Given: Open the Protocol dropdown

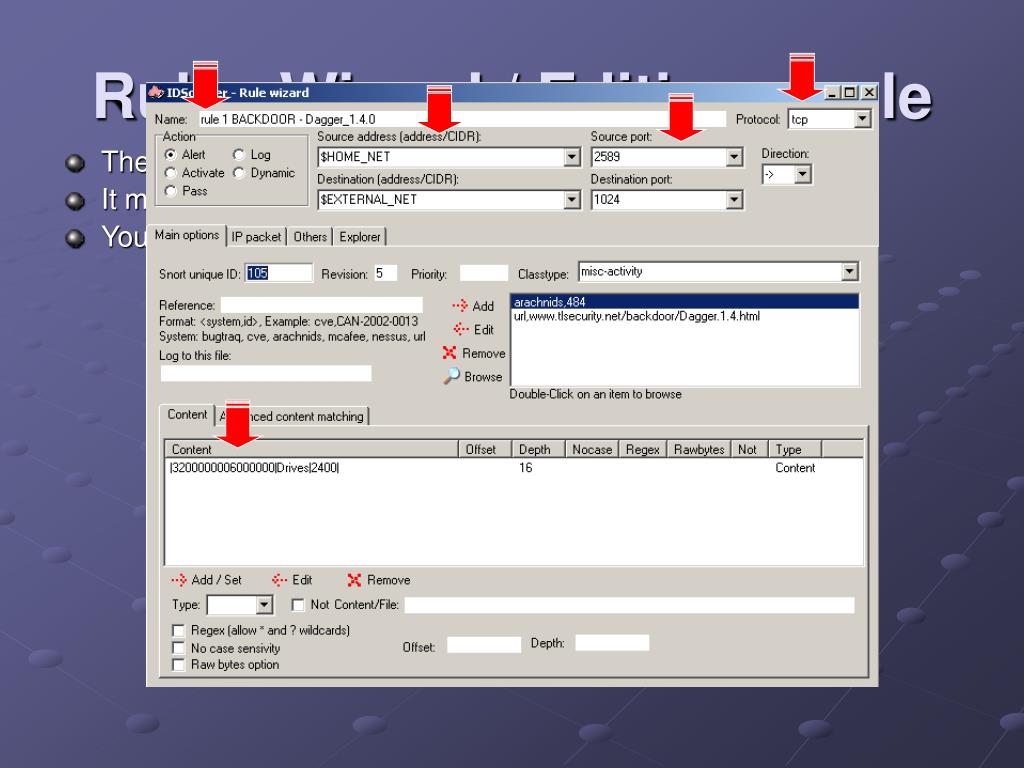Looking at the screenshot, I should coord(863,119).
